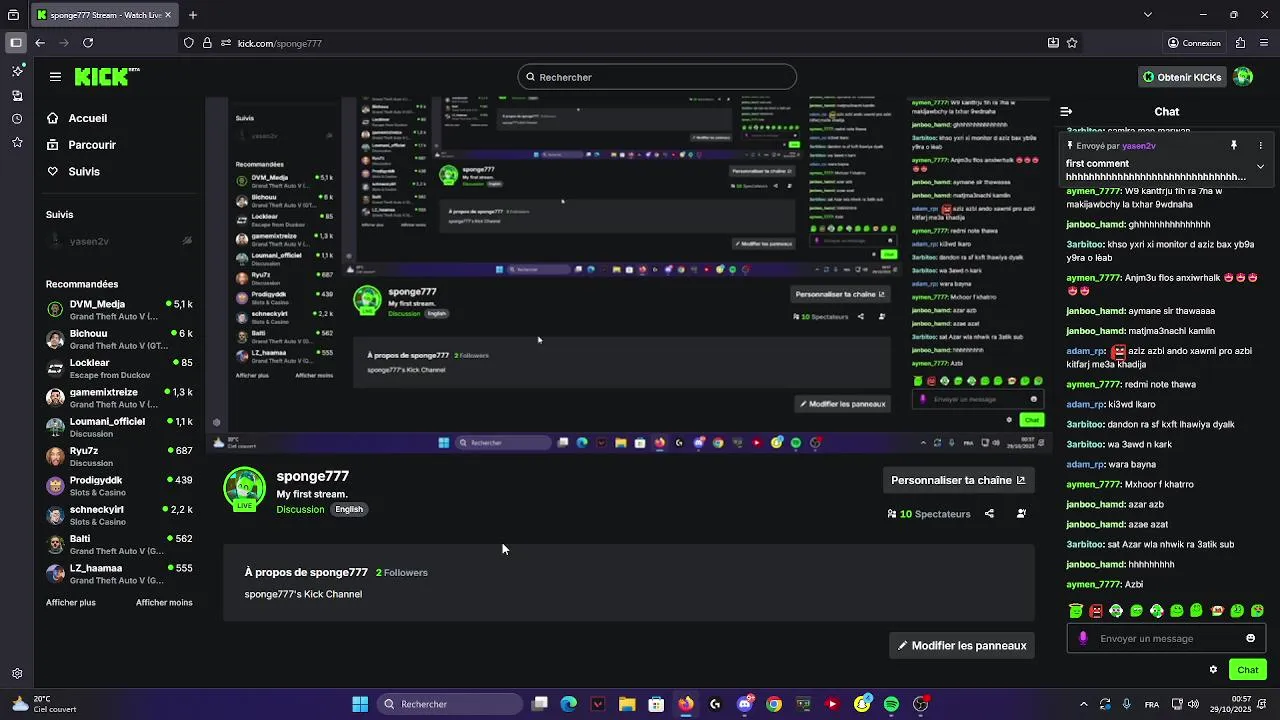The height and width of the screenshot is (720, 1280).
Task: Open the Kick hamburger menu
Action: pyautogui.click(x=55, y=77)
